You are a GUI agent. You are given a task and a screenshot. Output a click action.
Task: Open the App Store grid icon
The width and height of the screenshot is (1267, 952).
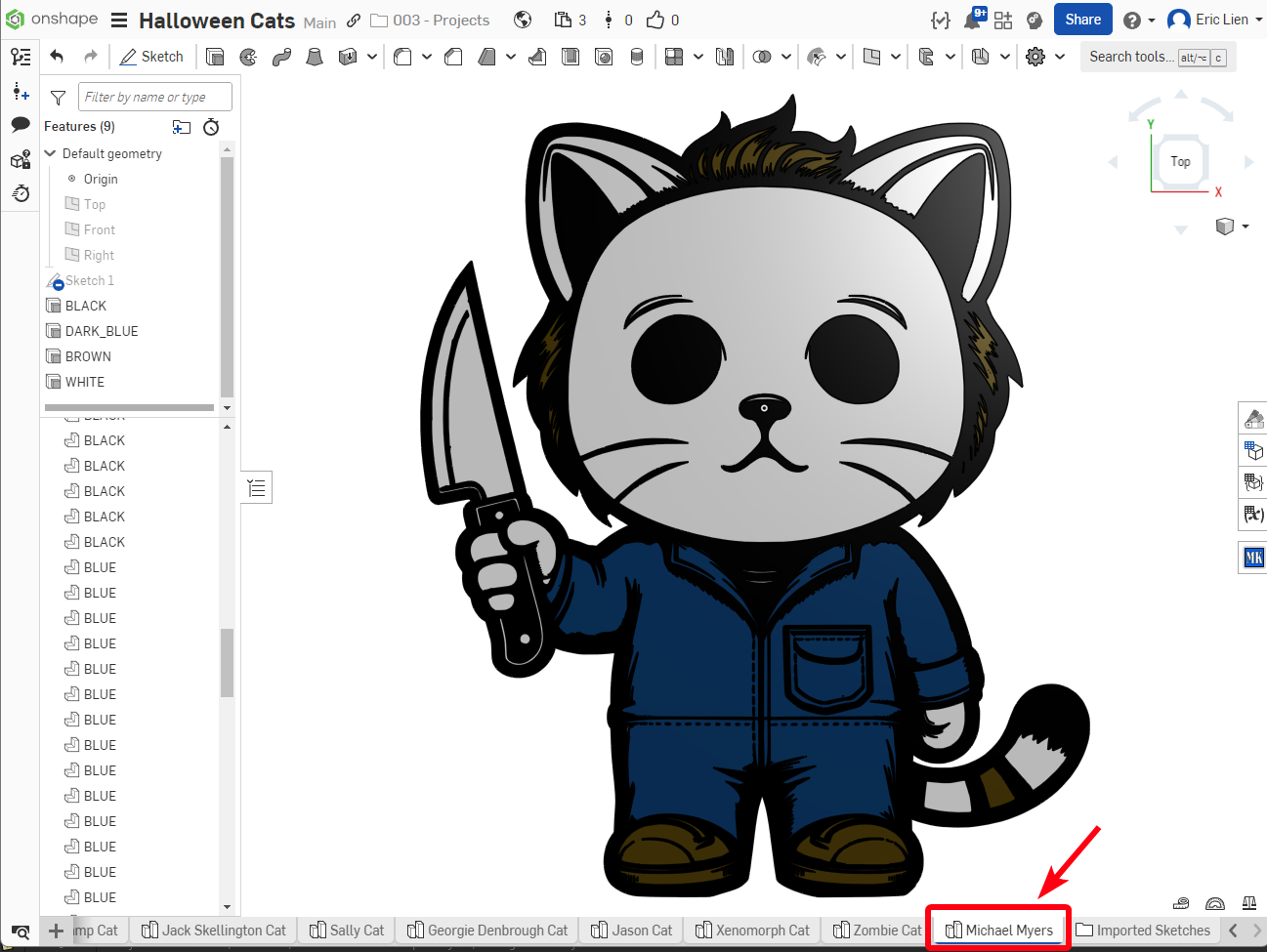coord(1003,20)
